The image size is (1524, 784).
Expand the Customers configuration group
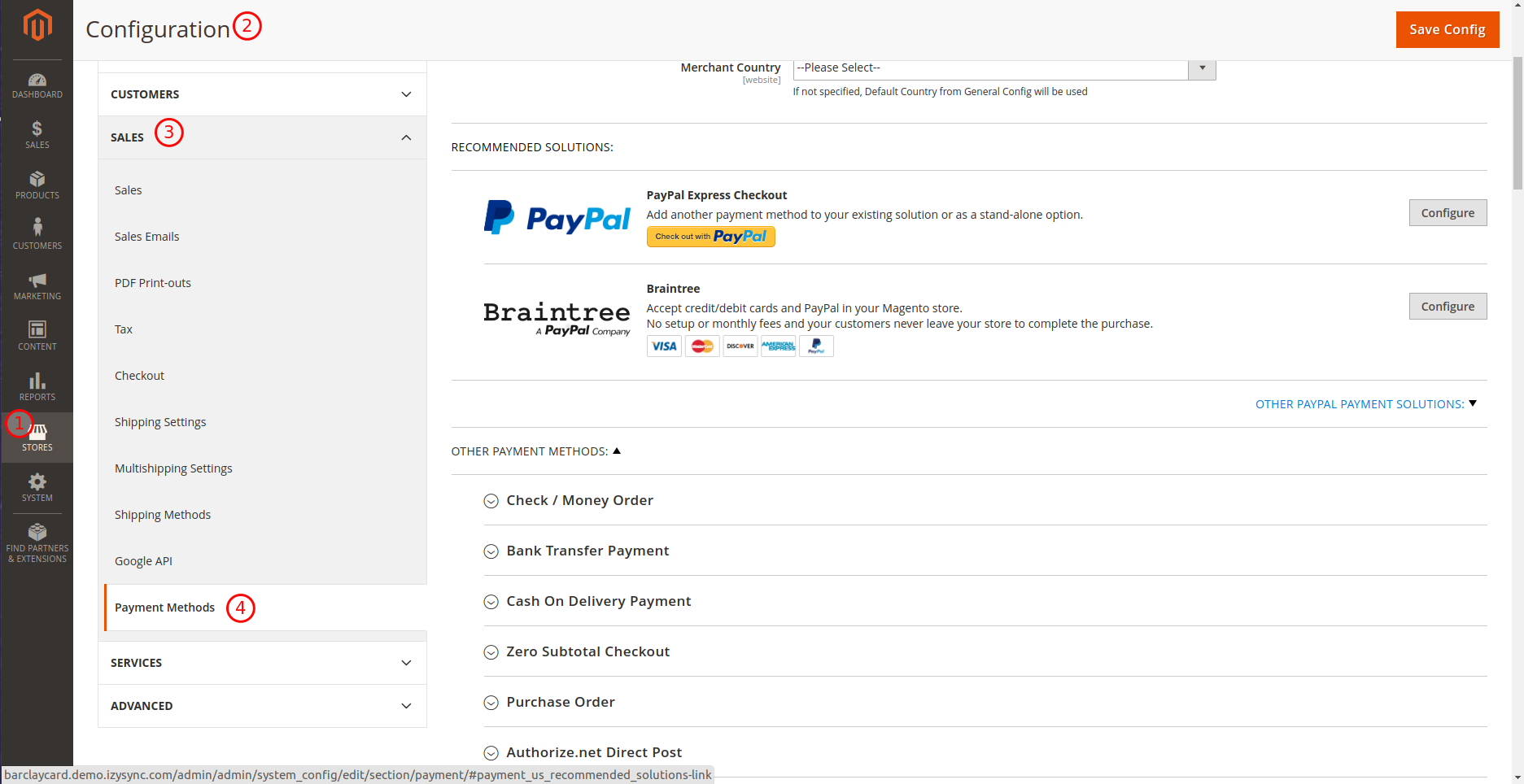pos(261,94)
